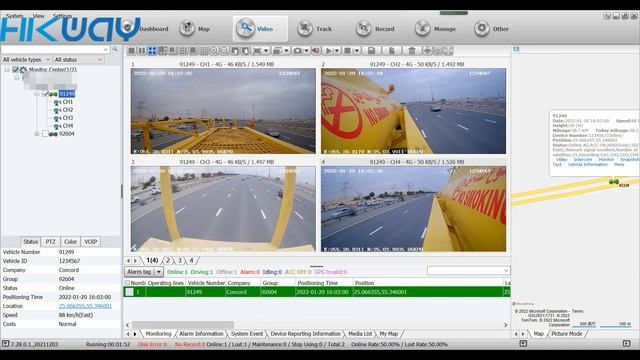
Task: Open the Map module
Action: (195, 29)
